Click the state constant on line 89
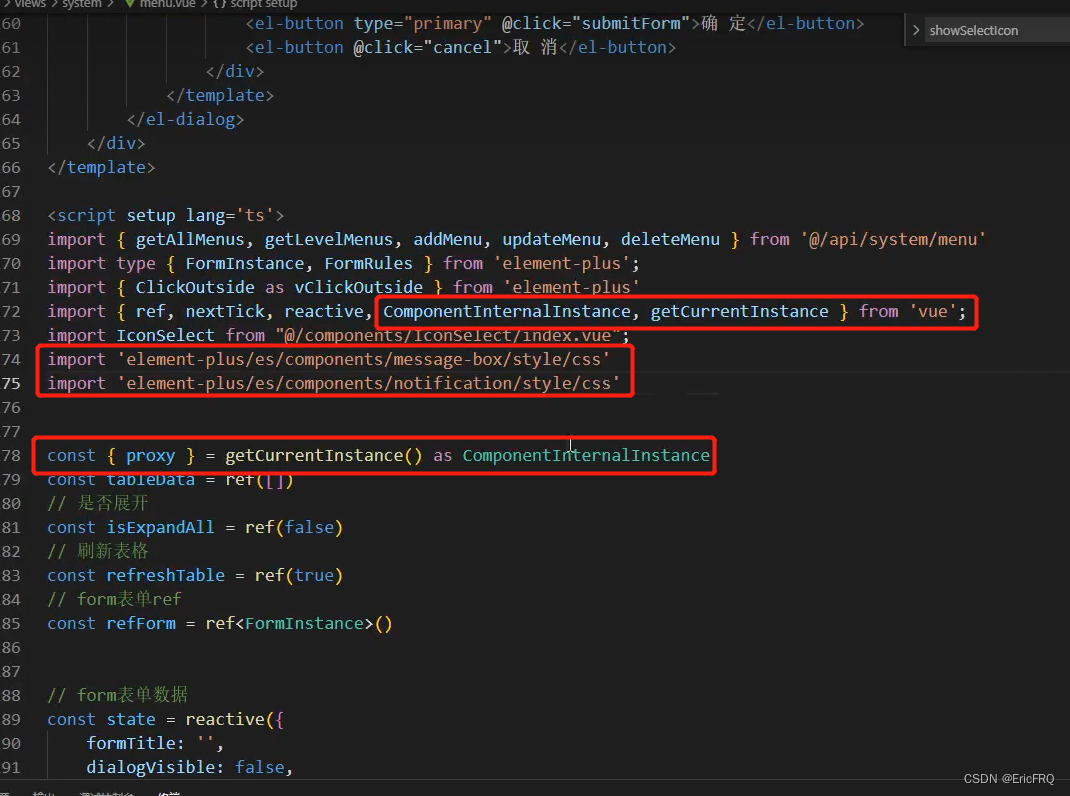This screenshot has width=1070, height=796. [x=131, y=720]
